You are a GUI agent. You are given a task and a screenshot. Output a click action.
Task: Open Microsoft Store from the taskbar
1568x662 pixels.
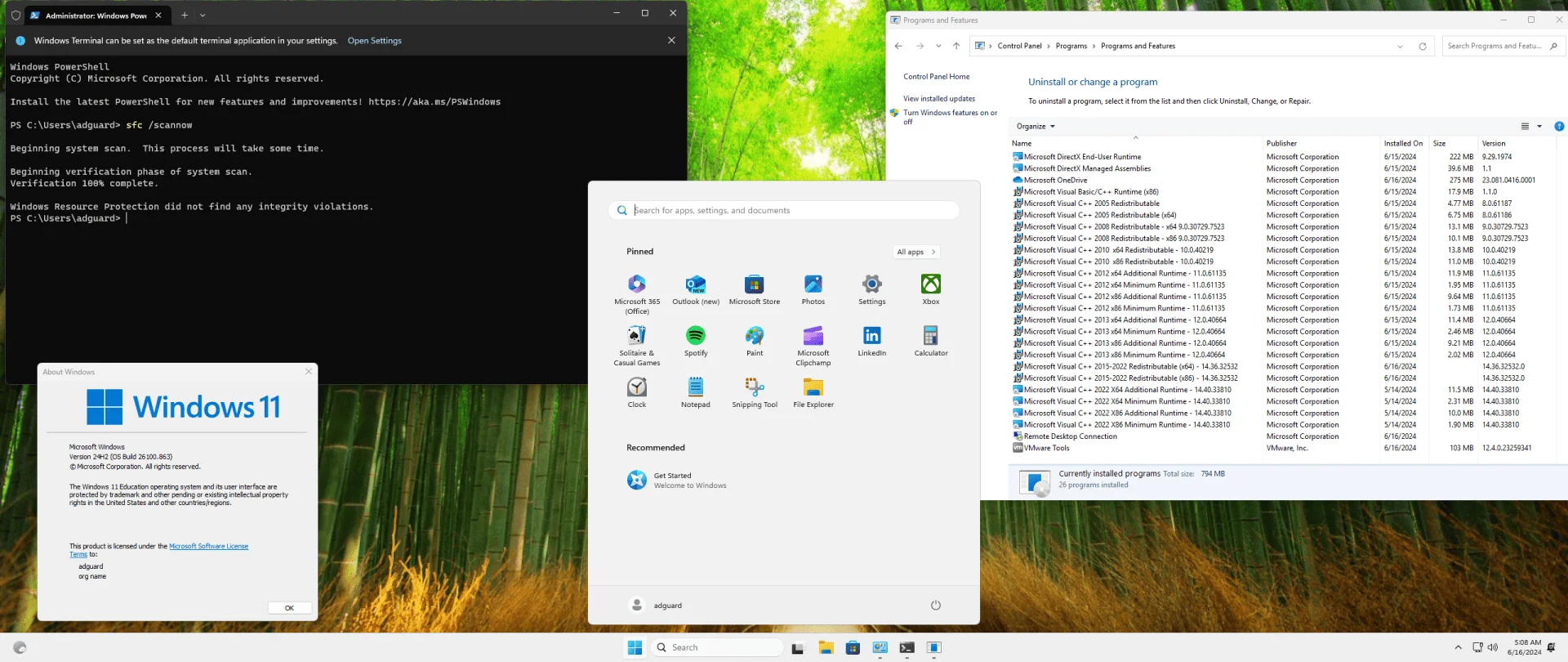(x=853, y=648)
